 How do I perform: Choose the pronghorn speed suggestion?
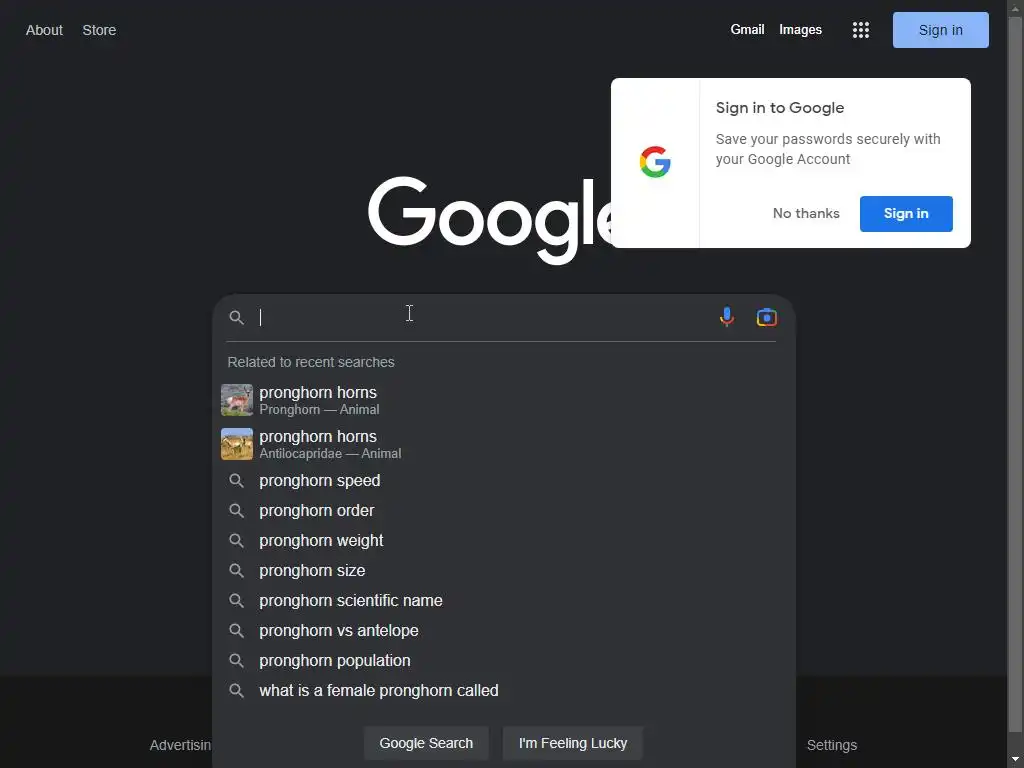504,481
